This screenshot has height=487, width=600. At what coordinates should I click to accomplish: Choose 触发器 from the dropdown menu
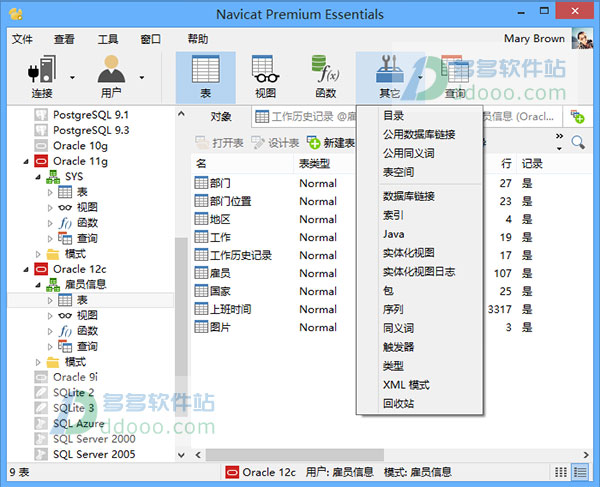pos(398,347)
